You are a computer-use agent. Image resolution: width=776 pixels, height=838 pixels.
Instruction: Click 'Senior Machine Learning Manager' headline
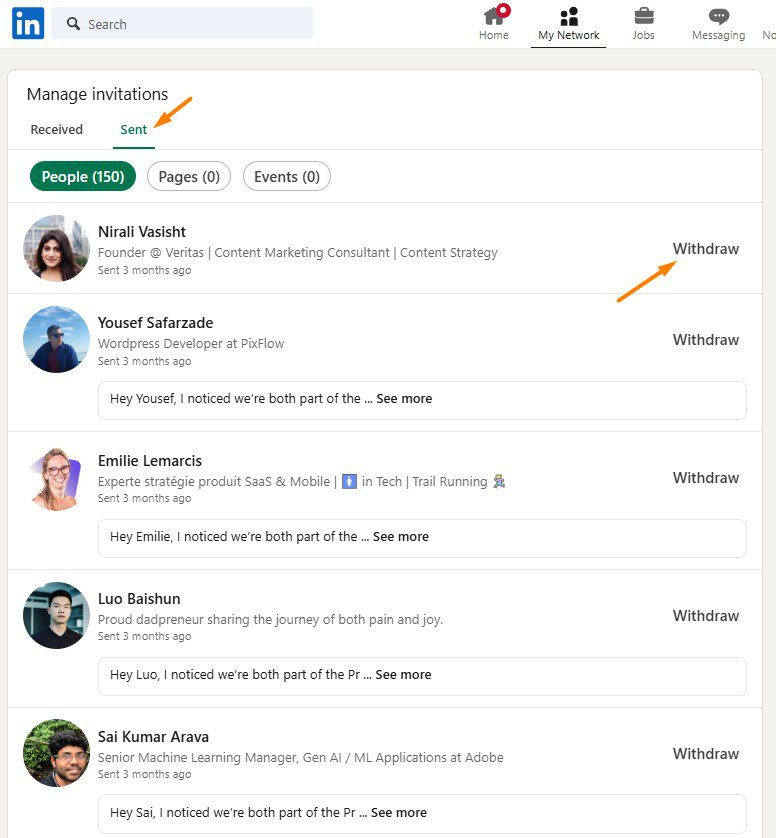click(x=300, y=757)
